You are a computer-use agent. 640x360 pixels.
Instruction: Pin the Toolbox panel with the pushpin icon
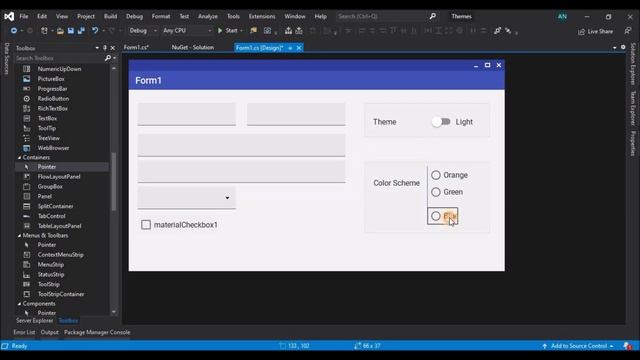tap(105, 48)
